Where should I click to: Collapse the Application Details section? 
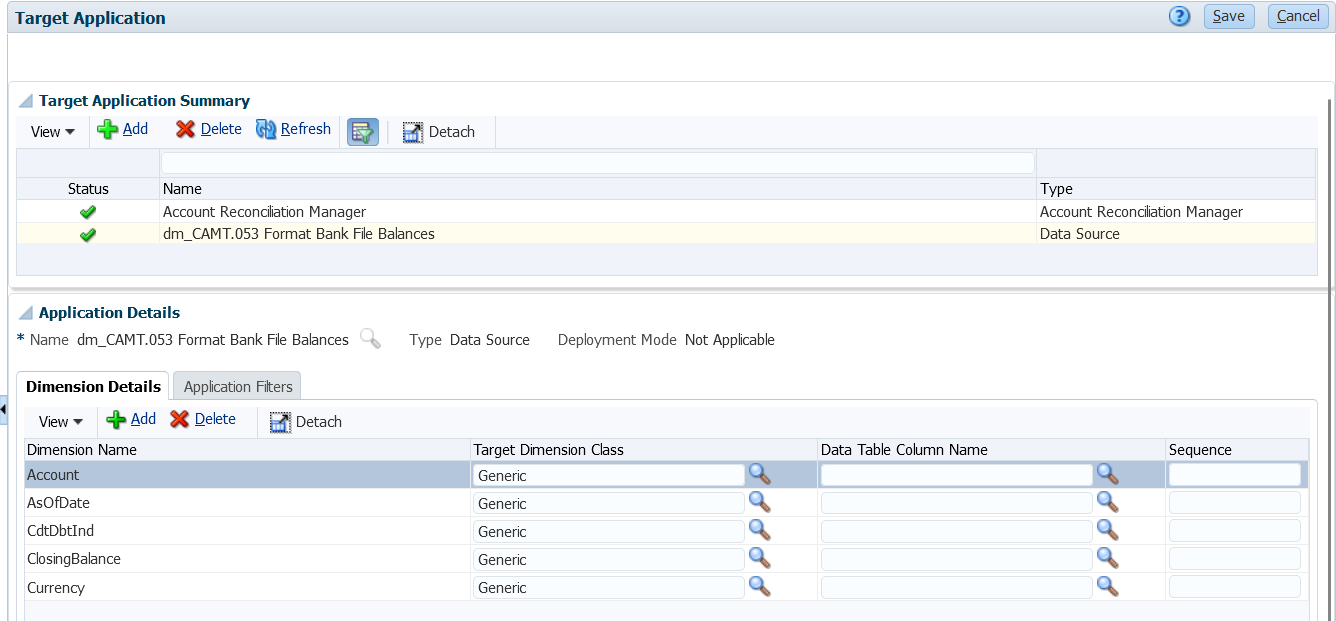tap(26, 313)
